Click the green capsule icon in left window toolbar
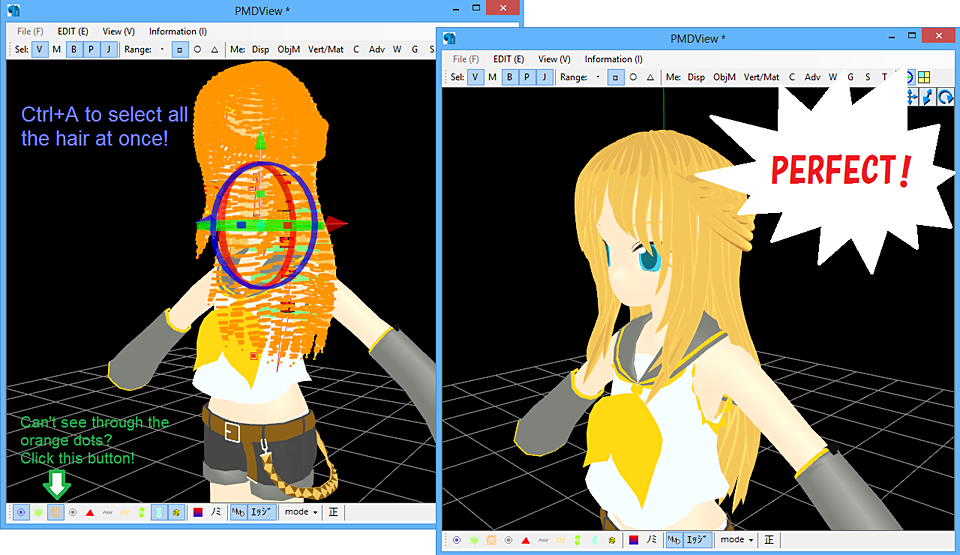960x555 pixels. (141, 512)
